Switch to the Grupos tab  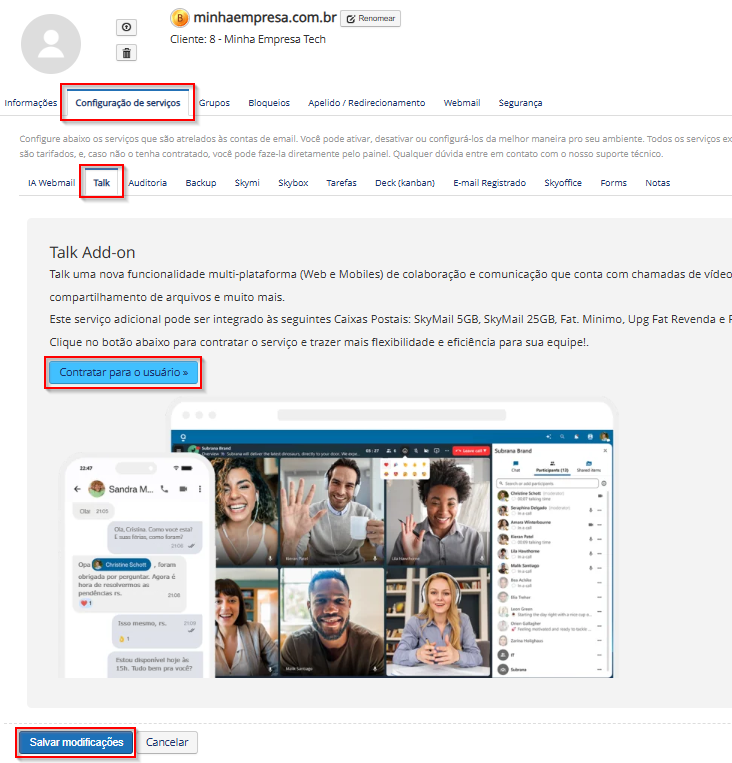point(214,103)
